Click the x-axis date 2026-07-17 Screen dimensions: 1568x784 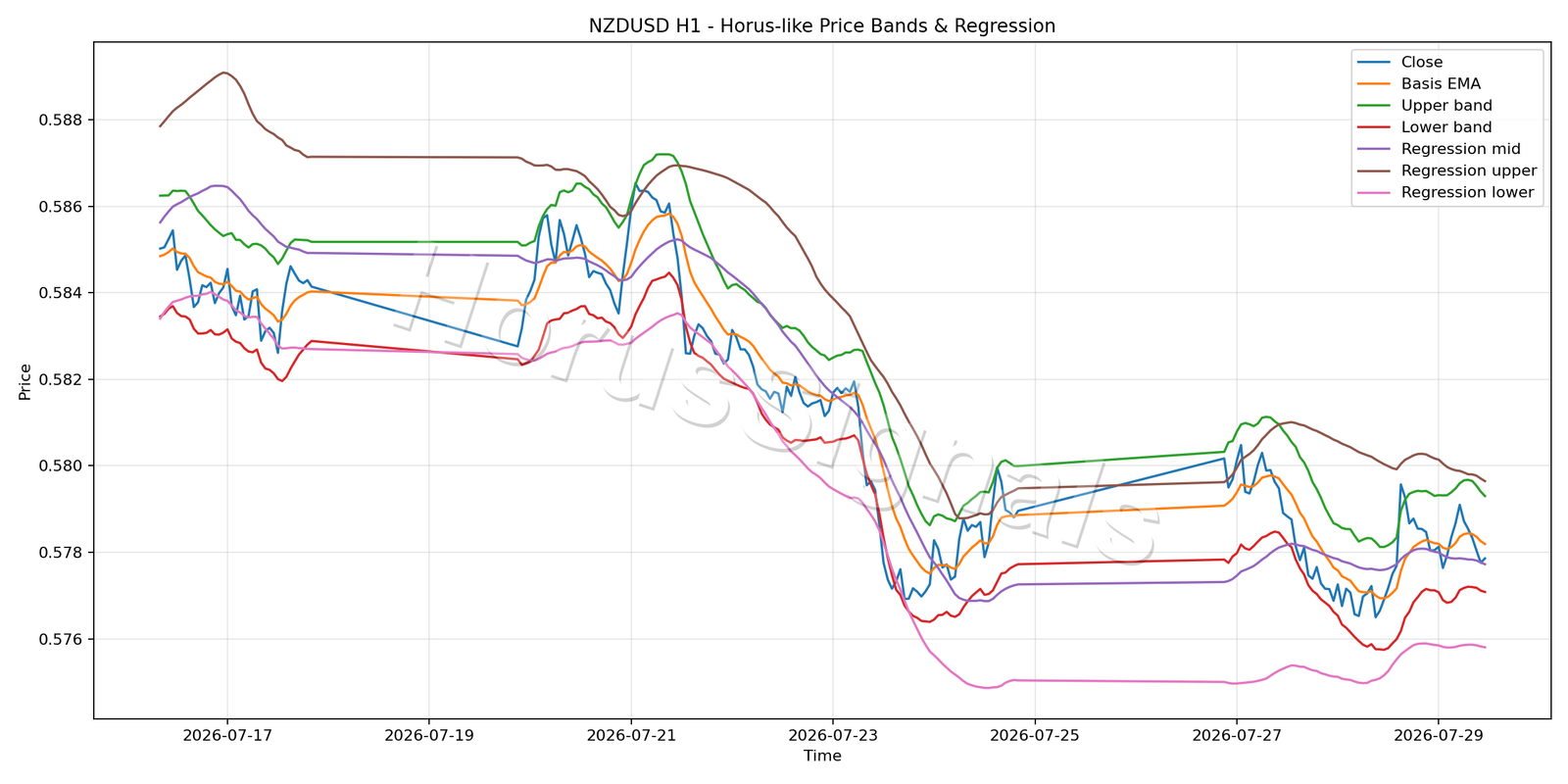tap(227, 734)
